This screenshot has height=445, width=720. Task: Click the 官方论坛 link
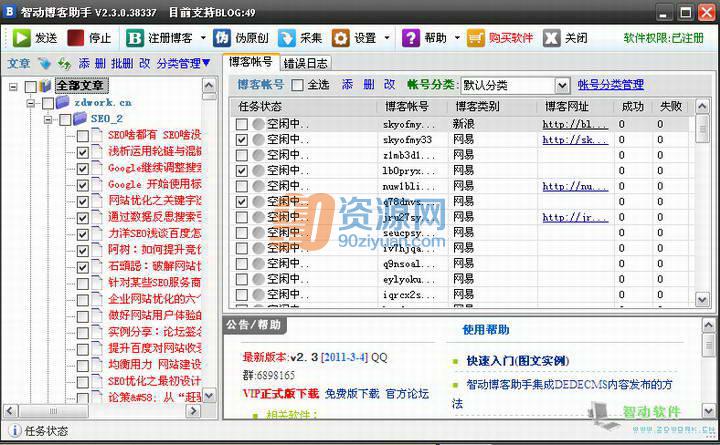point(407,394)
